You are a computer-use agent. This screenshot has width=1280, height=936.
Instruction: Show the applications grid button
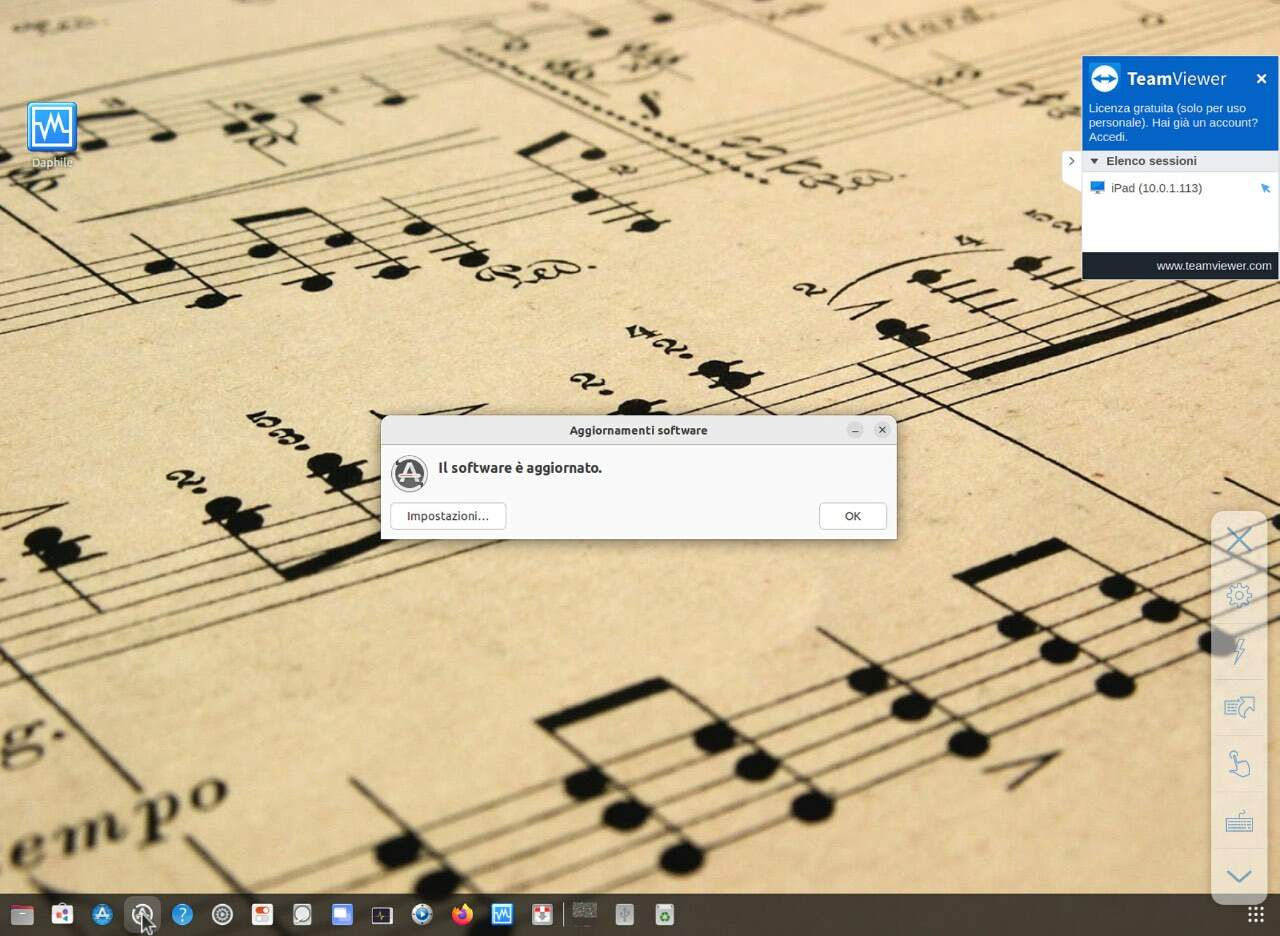pyautogui.click(x=1255, y=914)
